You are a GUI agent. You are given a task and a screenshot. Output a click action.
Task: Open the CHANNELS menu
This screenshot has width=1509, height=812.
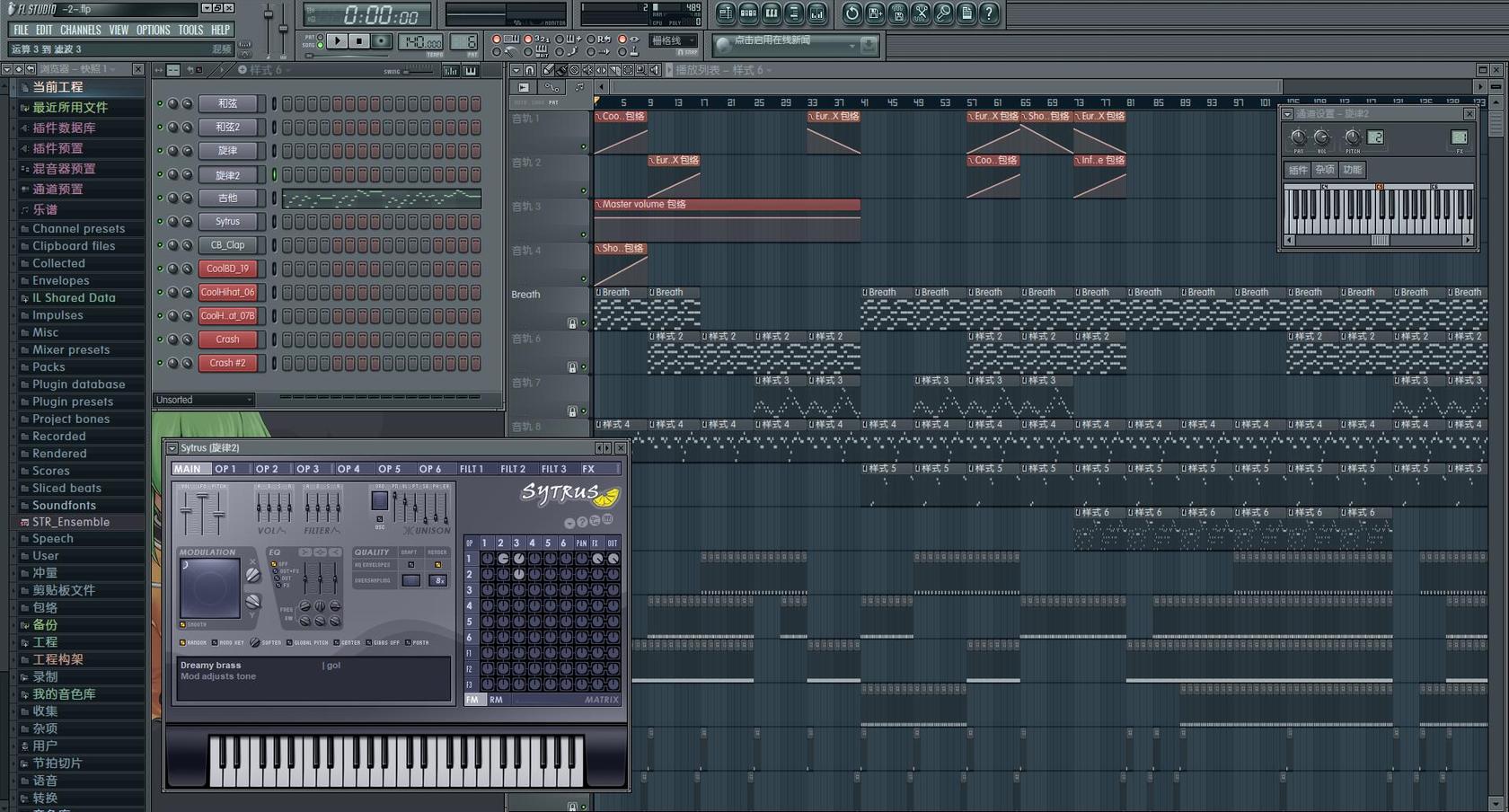[x=80, y=30]
